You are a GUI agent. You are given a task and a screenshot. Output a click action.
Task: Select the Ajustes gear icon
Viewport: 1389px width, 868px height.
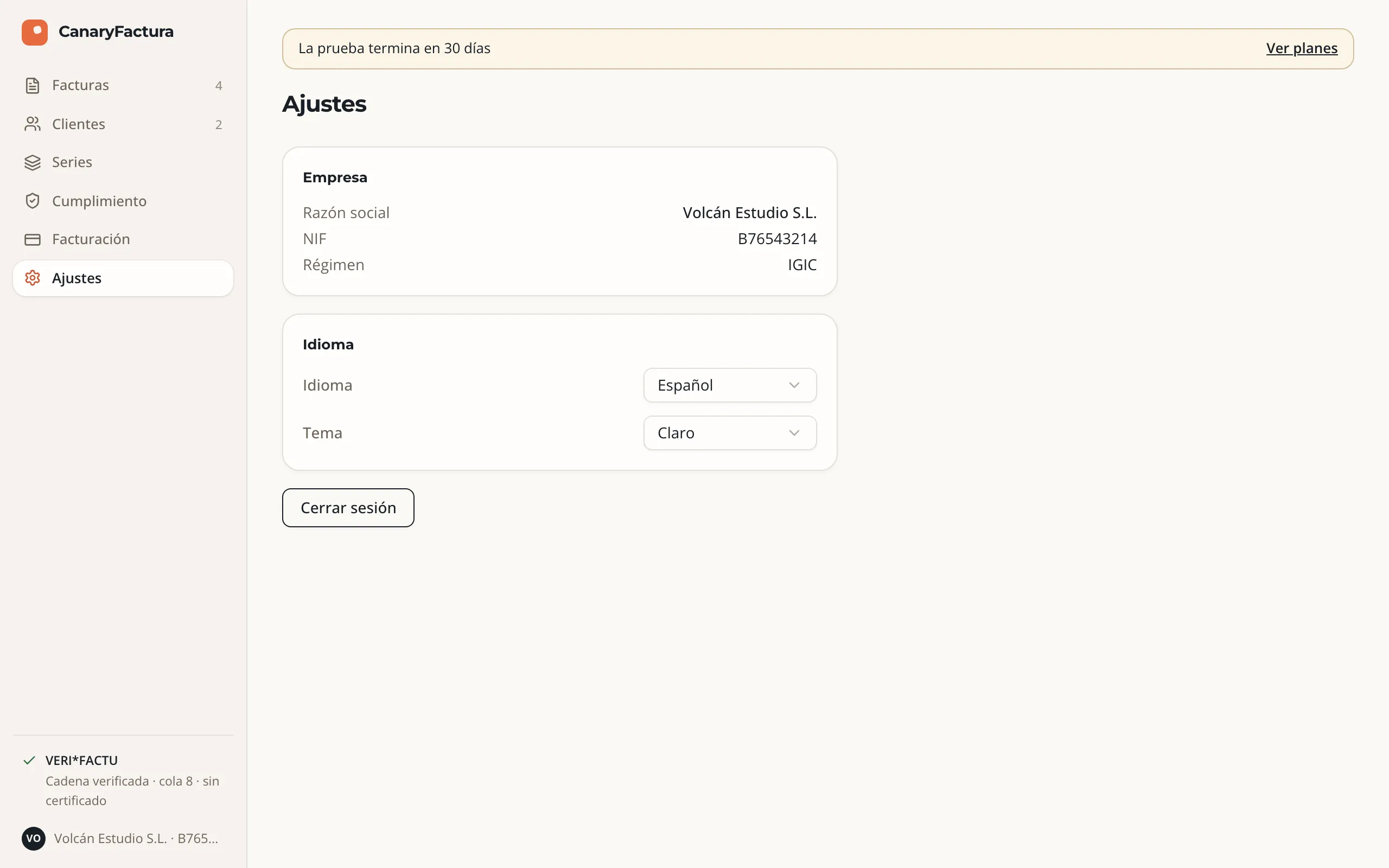pos(33,278)
